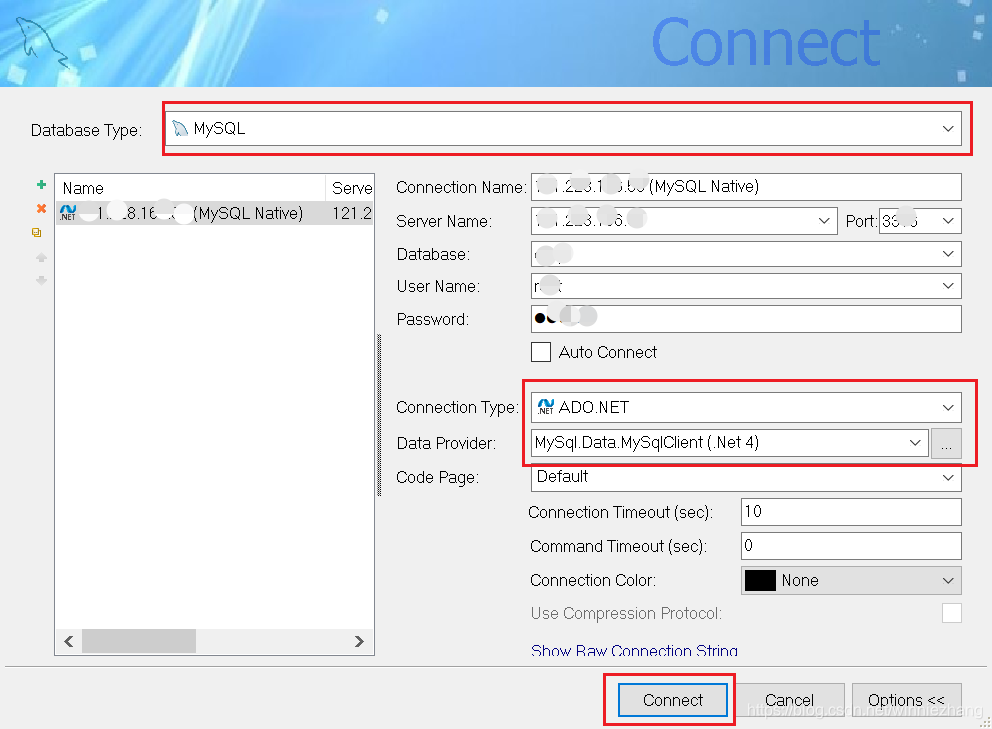This screenshot has height=729, width=992.
Task: Click the right arrow of the list scrollbar
Action: click(359, 642)
